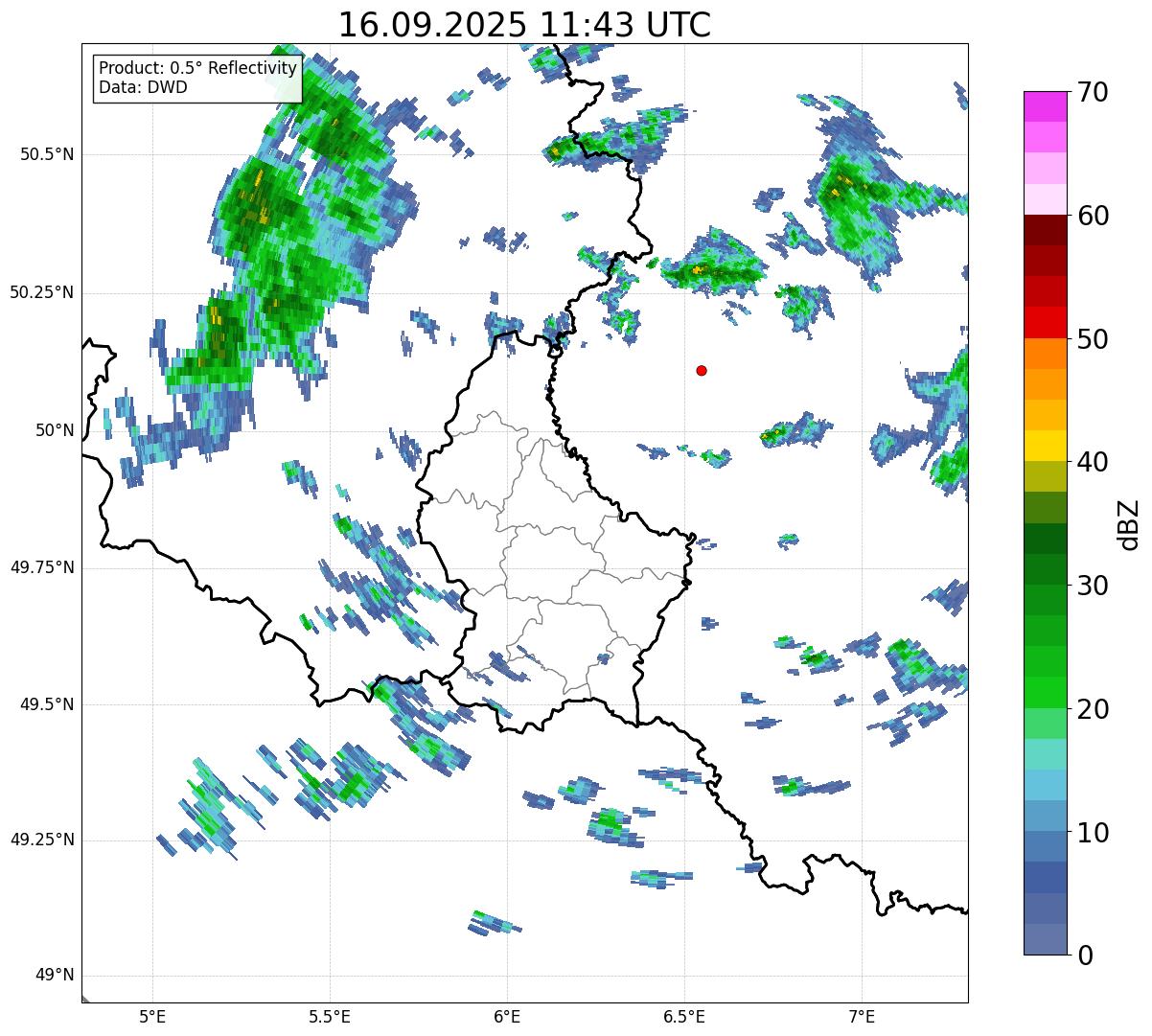1152x1036 pixels.
Task: Click the "dBZ" colorbar axis label
Action: 1129,524
